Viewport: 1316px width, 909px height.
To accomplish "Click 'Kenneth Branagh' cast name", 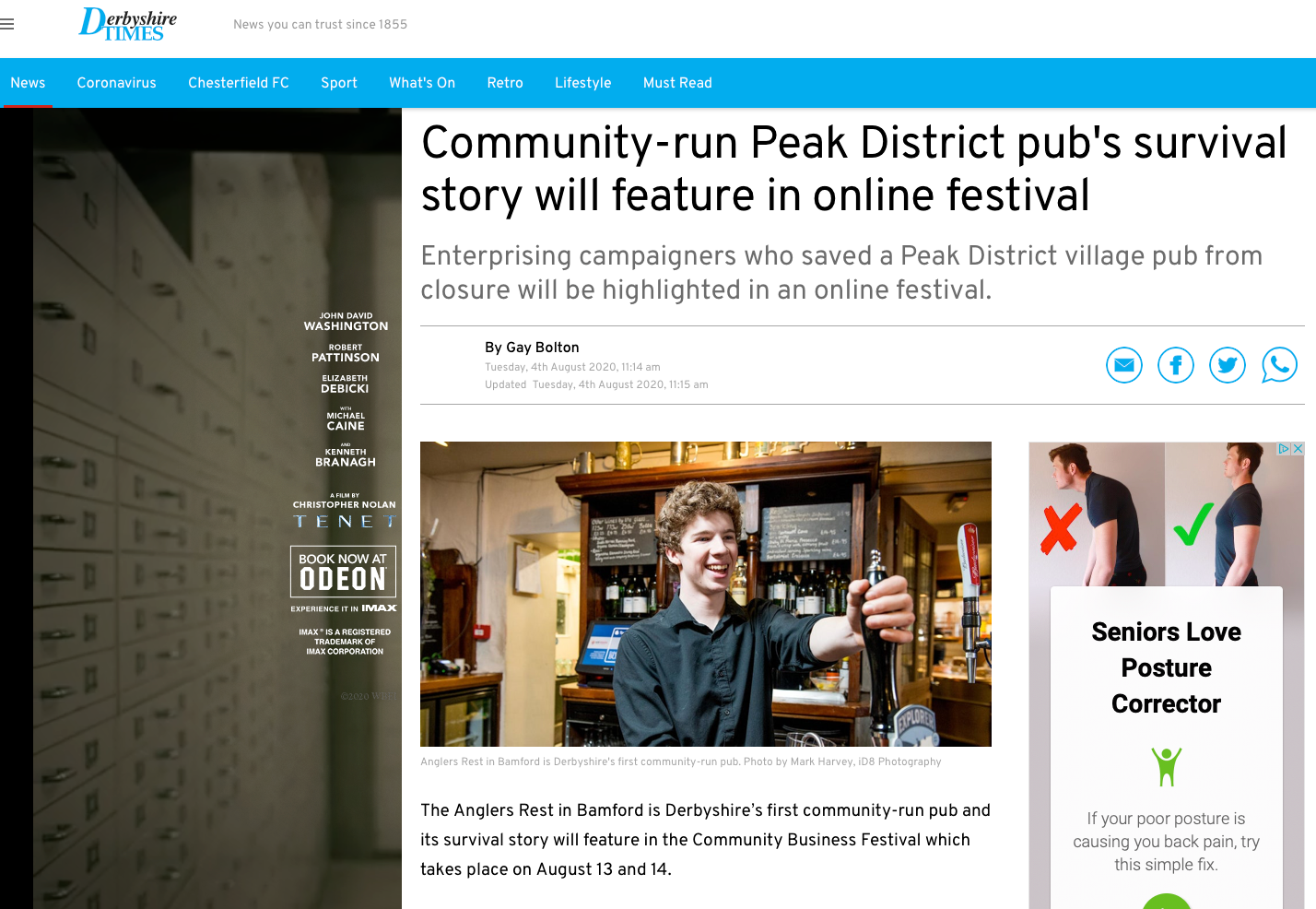I will [345, 457].
